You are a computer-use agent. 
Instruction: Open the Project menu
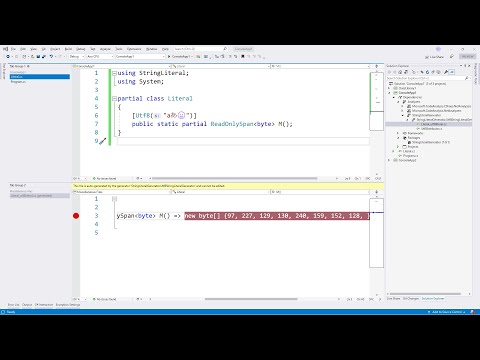[x=55, y=49]
